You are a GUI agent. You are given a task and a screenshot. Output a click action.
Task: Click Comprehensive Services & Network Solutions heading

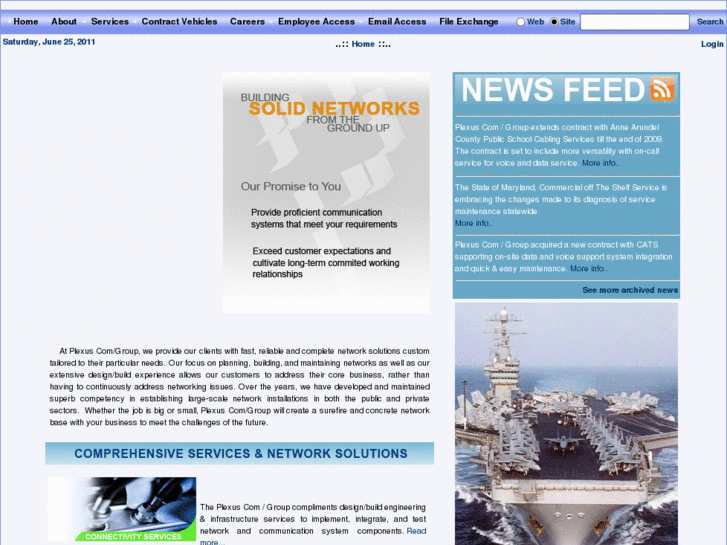(240, 454)
